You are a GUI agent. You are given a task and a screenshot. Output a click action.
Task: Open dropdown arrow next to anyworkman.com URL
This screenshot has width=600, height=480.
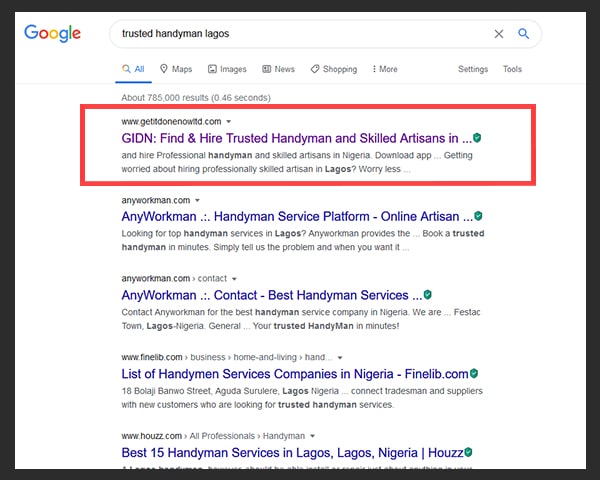point(197,200)
